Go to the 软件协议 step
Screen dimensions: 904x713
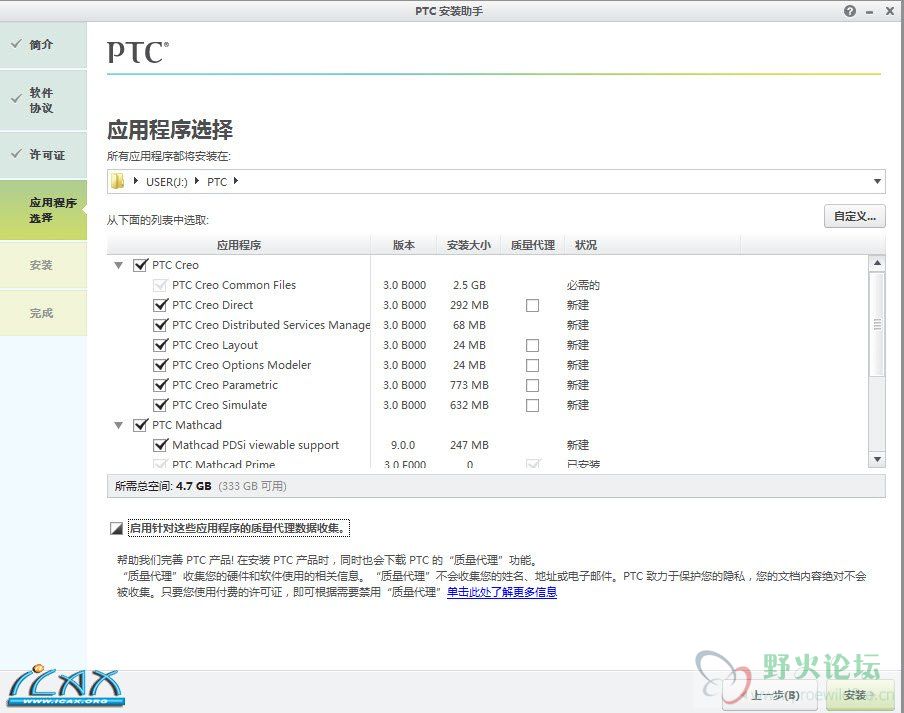43,100
